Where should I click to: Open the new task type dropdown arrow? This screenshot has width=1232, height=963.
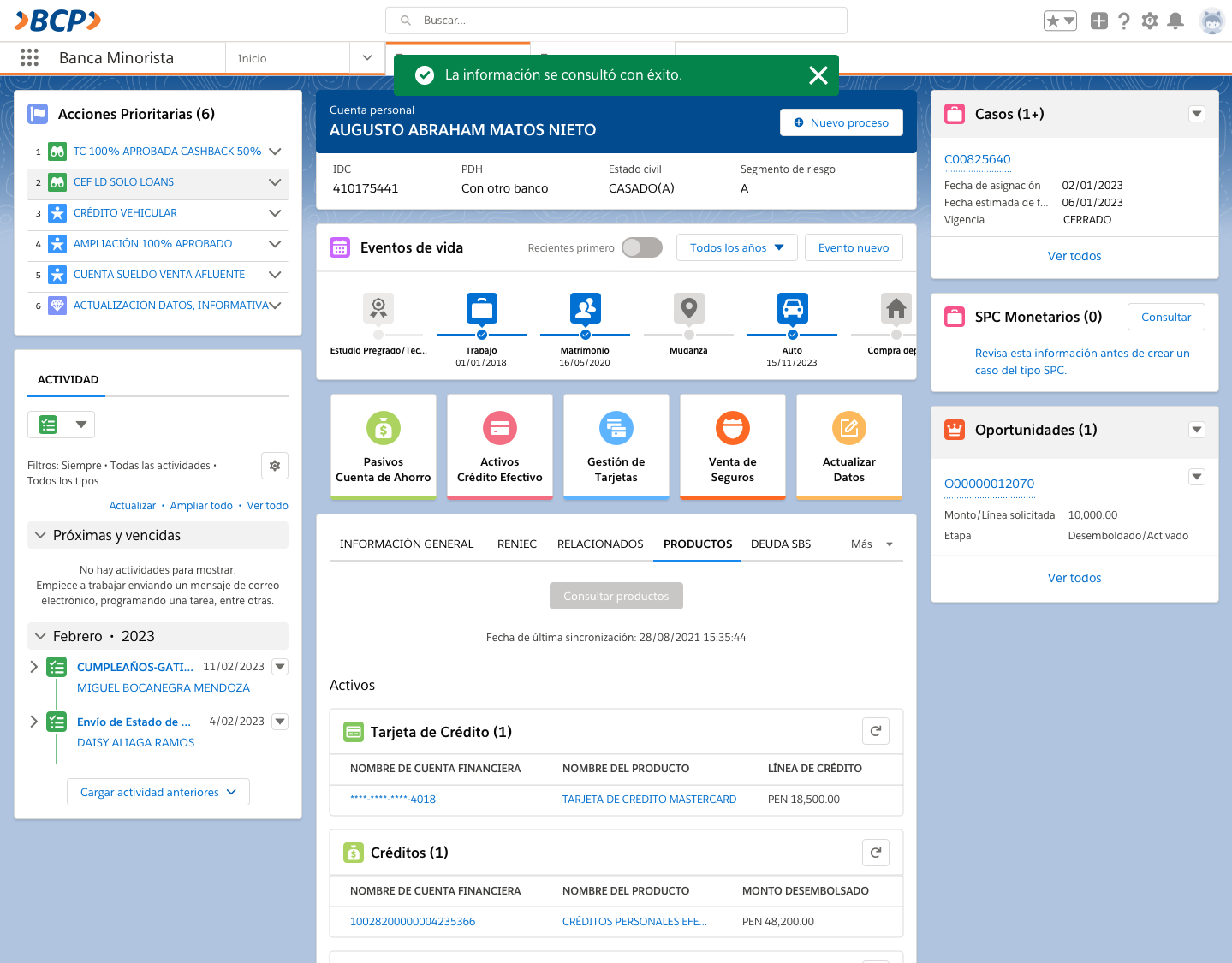tap(81, 425)
